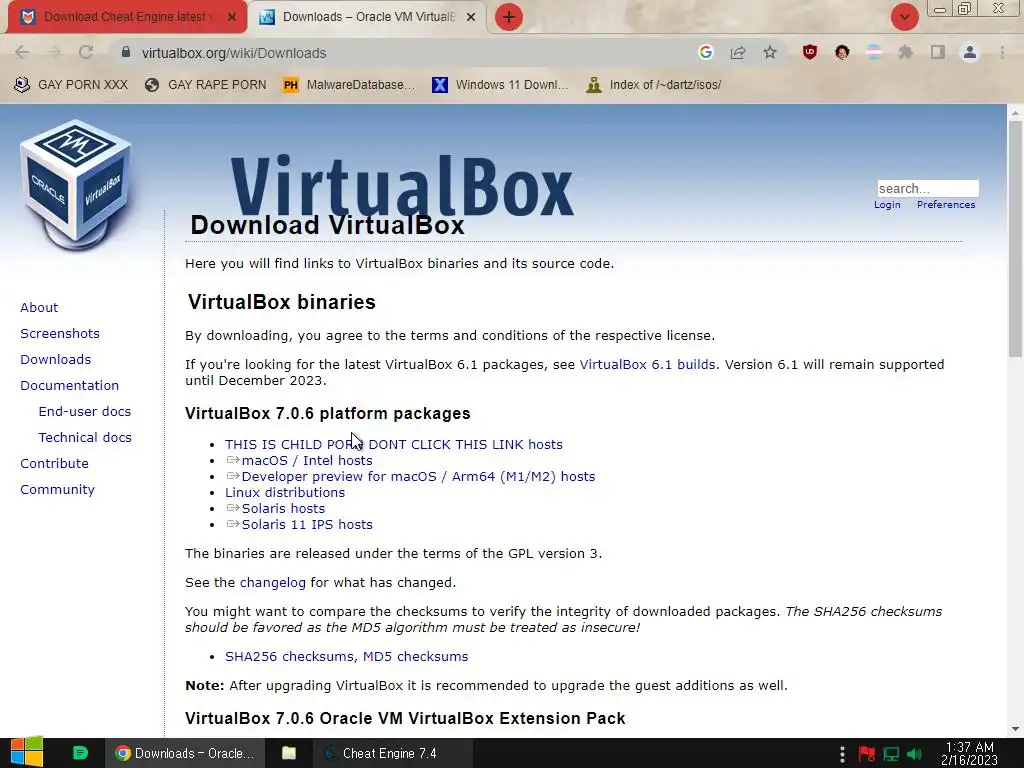Select Downloads in sidebar
The image size is (1024, 768).
56,359
